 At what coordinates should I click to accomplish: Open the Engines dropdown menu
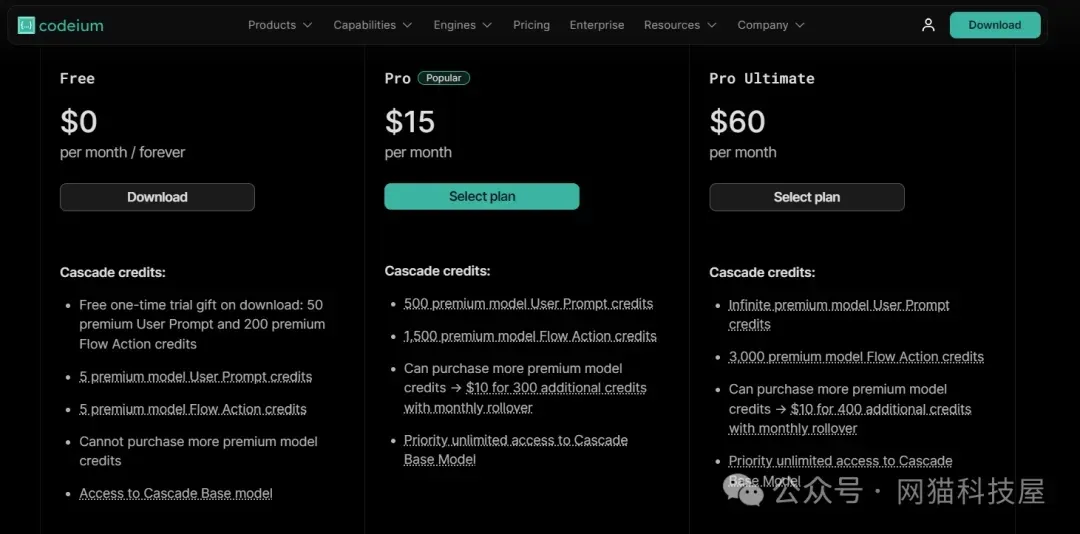click(x=462, y=25)
